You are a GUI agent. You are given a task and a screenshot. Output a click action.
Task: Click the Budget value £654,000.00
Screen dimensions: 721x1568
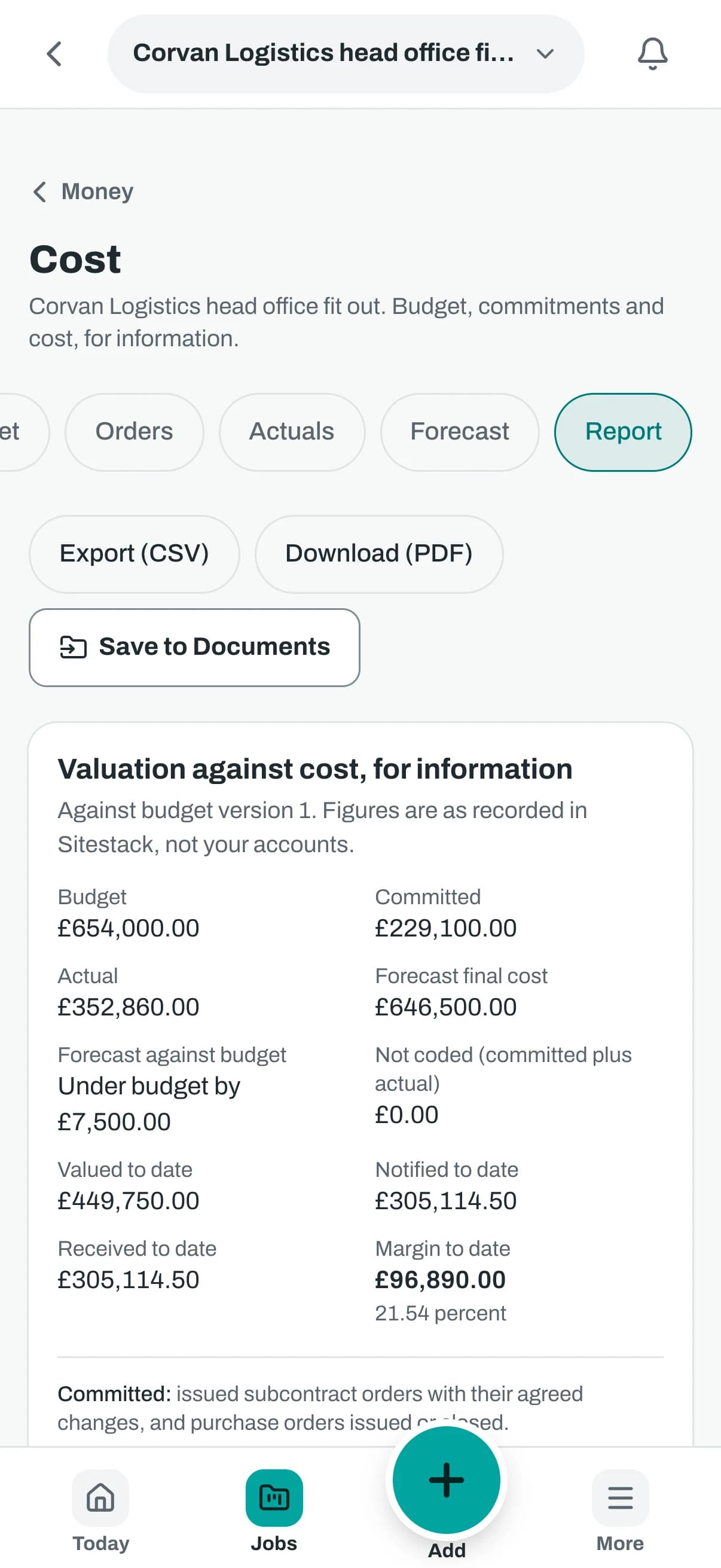pyautogui.click(x=129, y=928)
